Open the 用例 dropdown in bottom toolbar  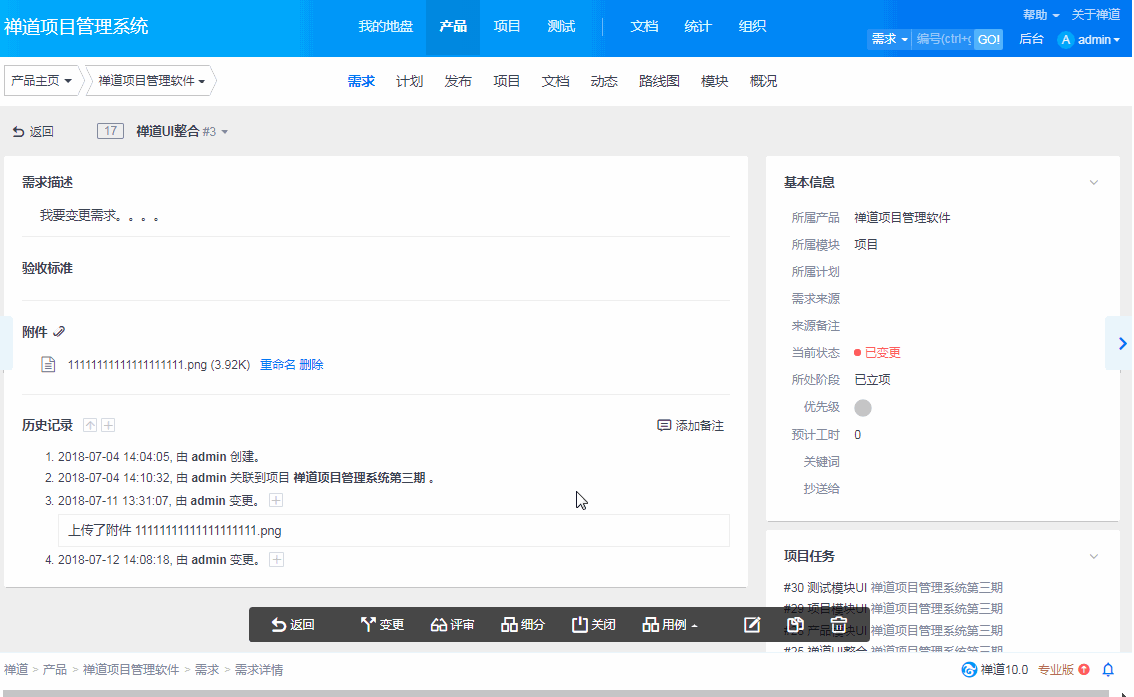670,625
